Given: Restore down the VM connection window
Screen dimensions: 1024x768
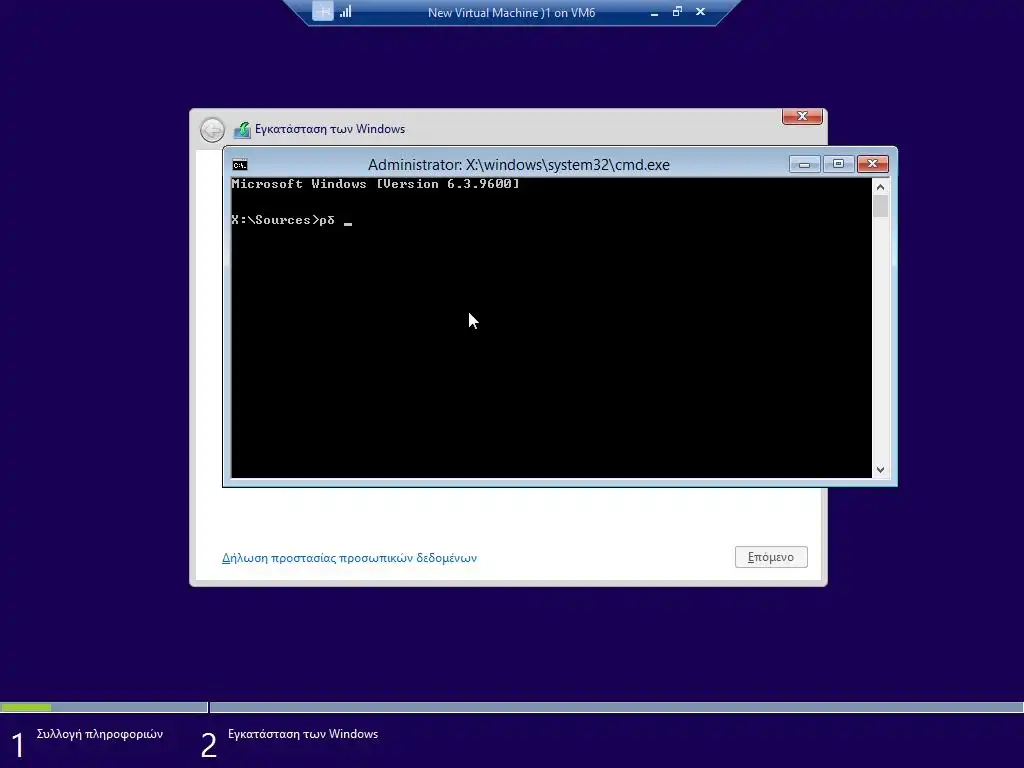Looking at the screenshot, I should click(677, 11).
